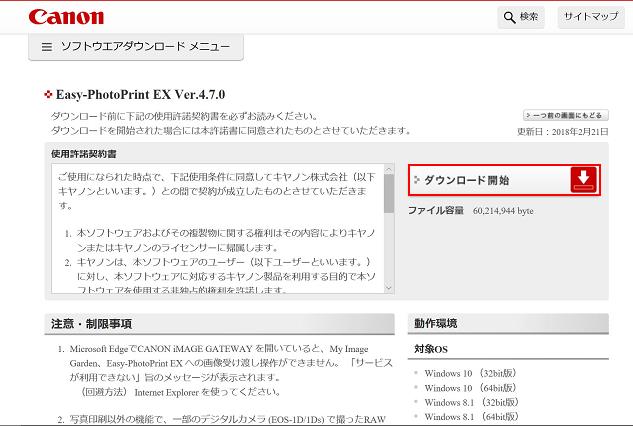The width and height of the screenshot is (633, 426).
Task: Click the 使用許諾契約書 label
Action: tap(84, 154)
